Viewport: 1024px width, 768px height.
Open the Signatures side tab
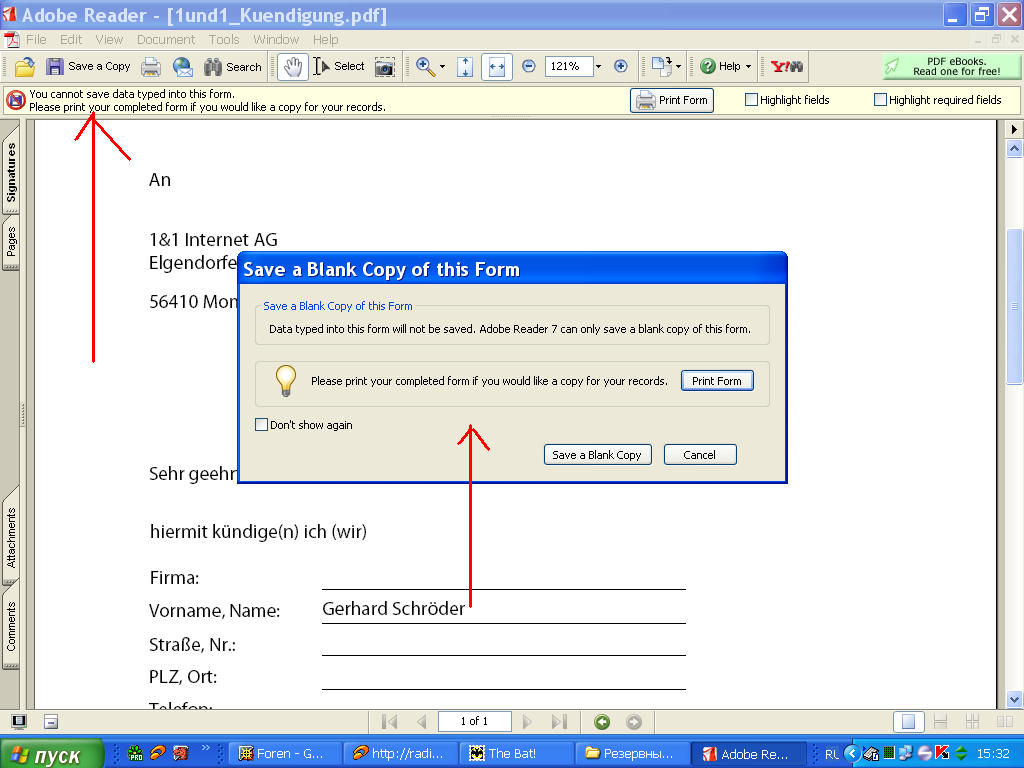(11, 171)
